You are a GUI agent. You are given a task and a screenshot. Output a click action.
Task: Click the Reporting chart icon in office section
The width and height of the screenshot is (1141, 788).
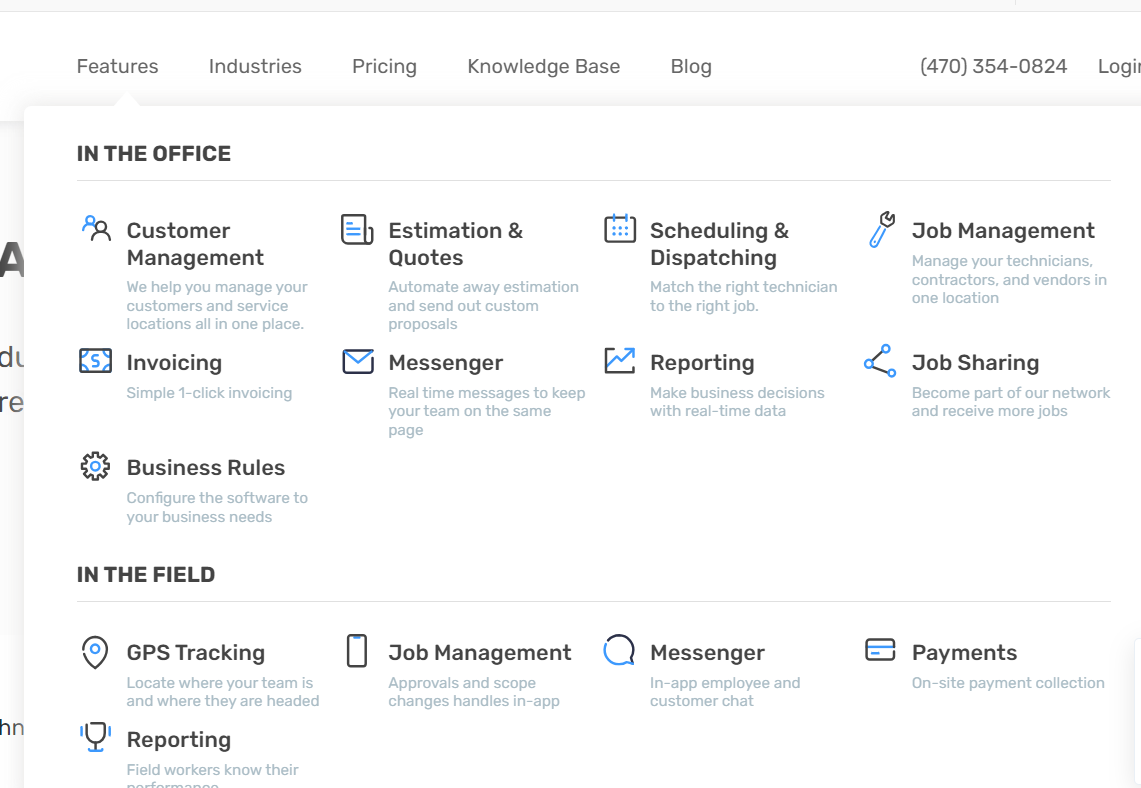(620, 361)
